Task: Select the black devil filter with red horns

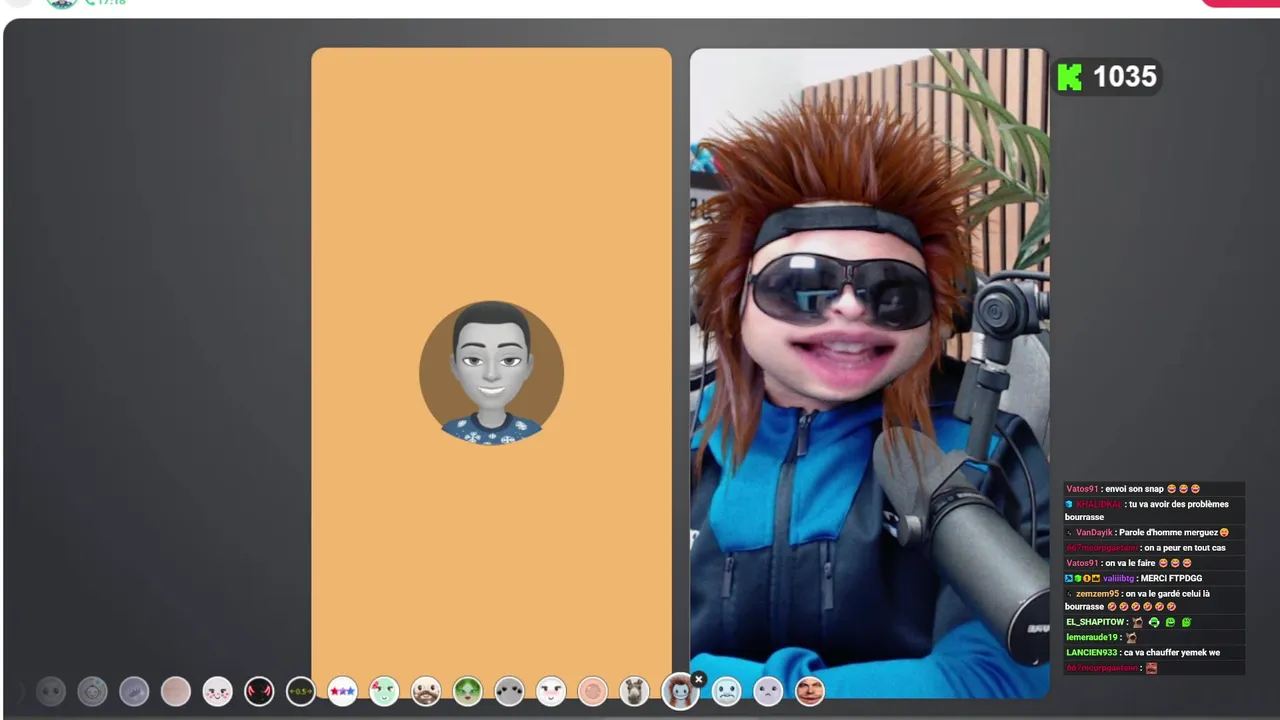Action: 259,691
